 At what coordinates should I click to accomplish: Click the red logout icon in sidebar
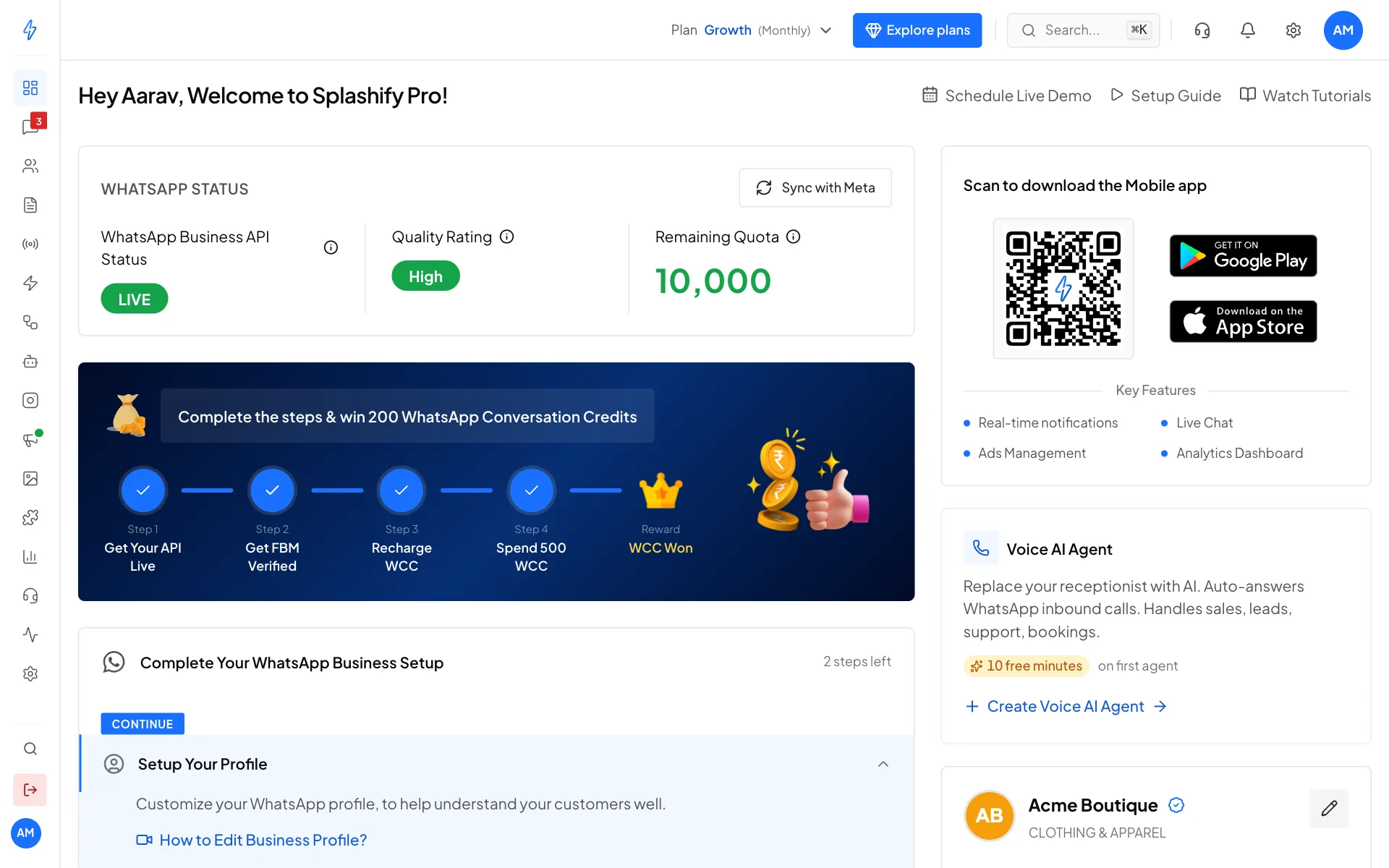pyautogui.click(x=30, y=790)
